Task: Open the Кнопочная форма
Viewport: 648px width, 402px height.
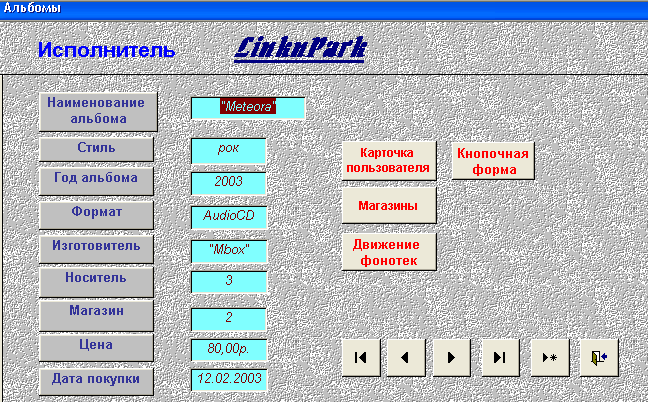Action: tap(493, 161)
